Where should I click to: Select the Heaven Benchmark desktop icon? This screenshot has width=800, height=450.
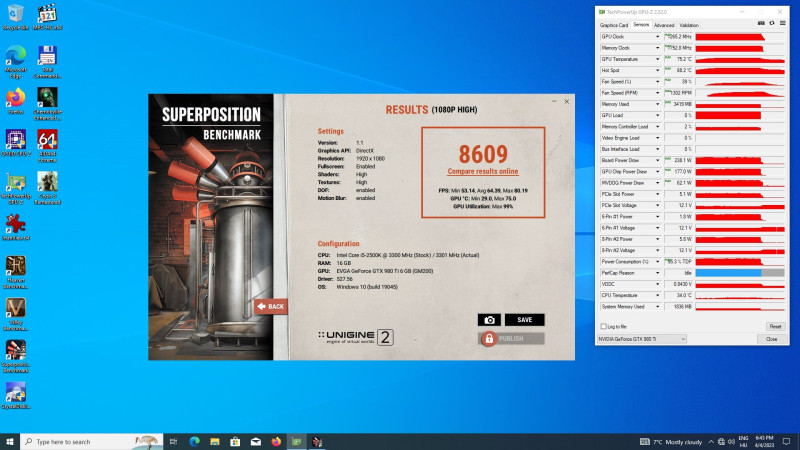(15, 272)
